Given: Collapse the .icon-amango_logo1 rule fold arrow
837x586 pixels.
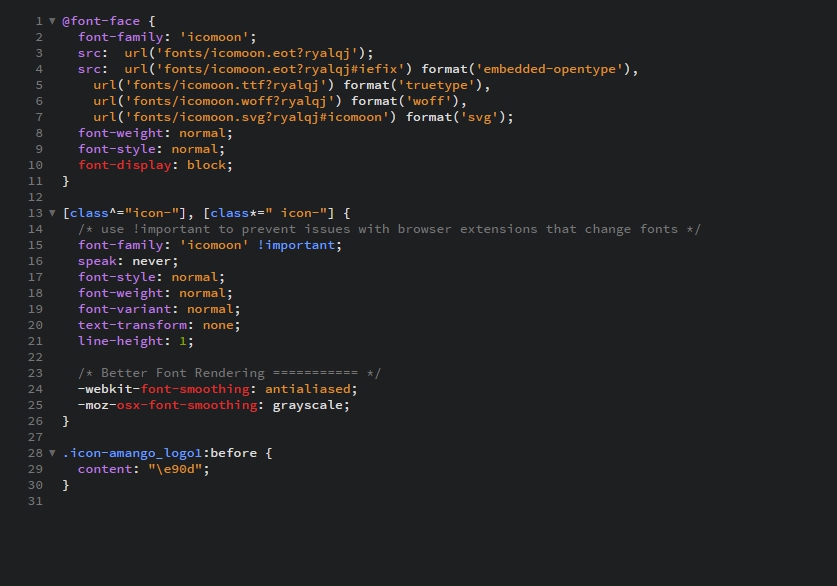Looking at the screenshot, I should [52, 453].
